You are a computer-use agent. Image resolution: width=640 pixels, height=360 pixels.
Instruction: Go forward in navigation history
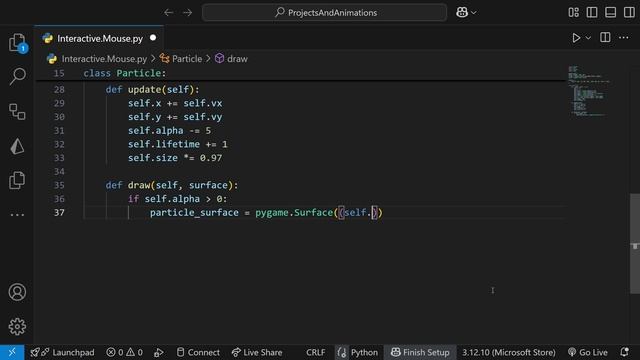pos(187,13)
